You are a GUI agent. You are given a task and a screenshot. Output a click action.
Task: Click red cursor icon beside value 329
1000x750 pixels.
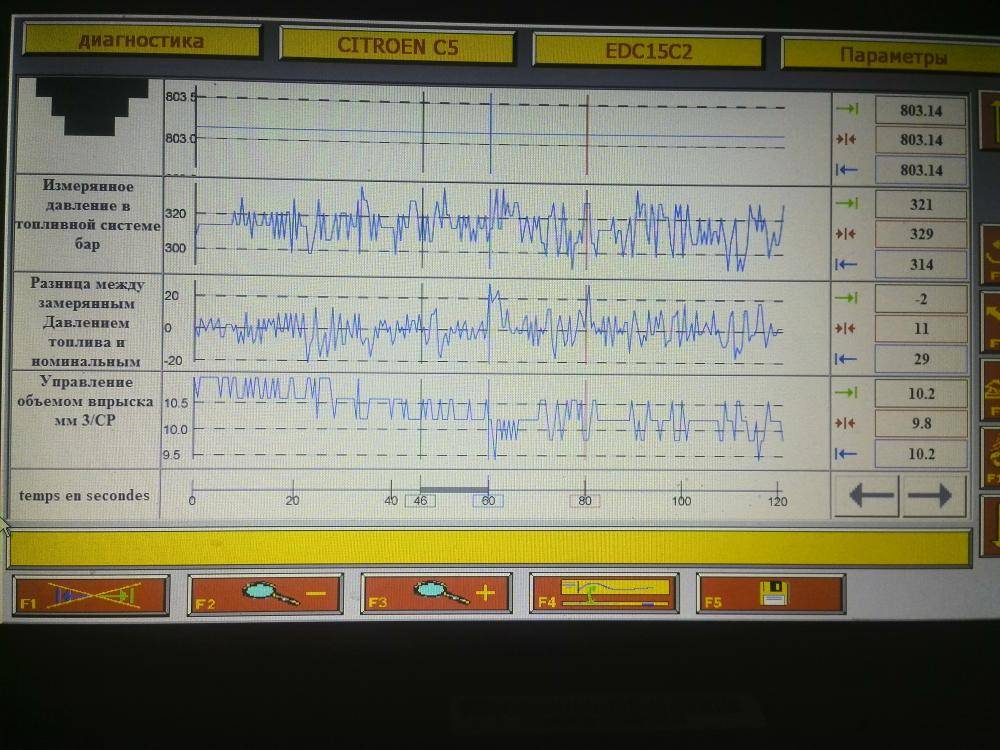point(846,234)
